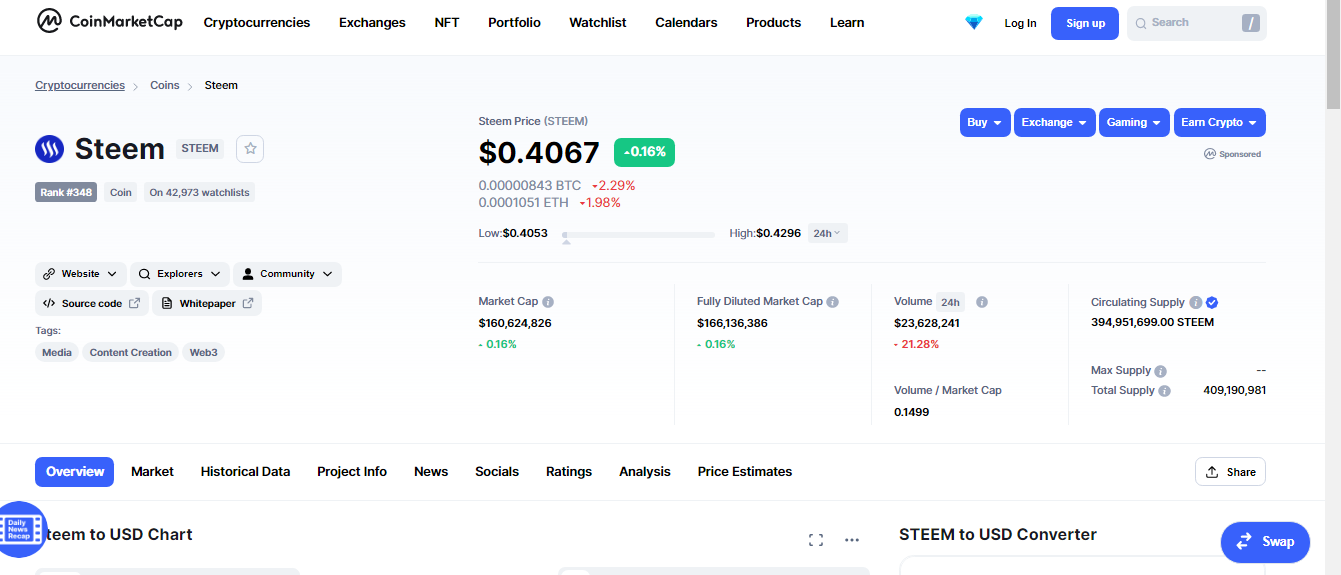The width and height of the screenshot is (1341, 575).
Task: Click the Circulating Supply verified badge
Action: (1212, 302)
